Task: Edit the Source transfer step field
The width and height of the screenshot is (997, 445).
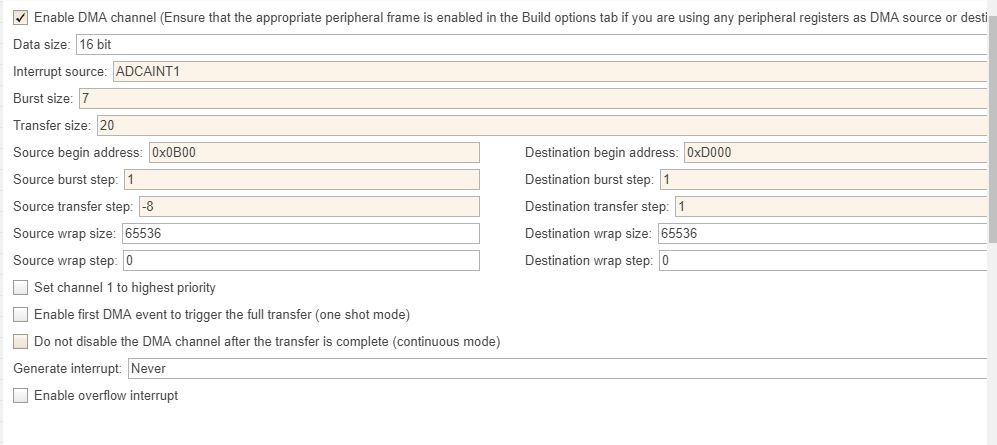Action: [x=307, y=207]
